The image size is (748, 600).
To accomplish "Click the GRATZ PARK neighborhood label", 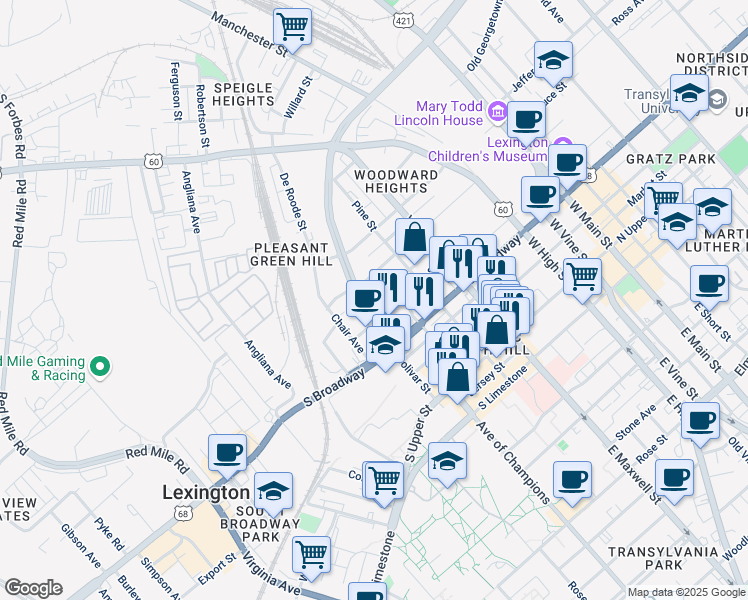I will click(x=671, y=159).
